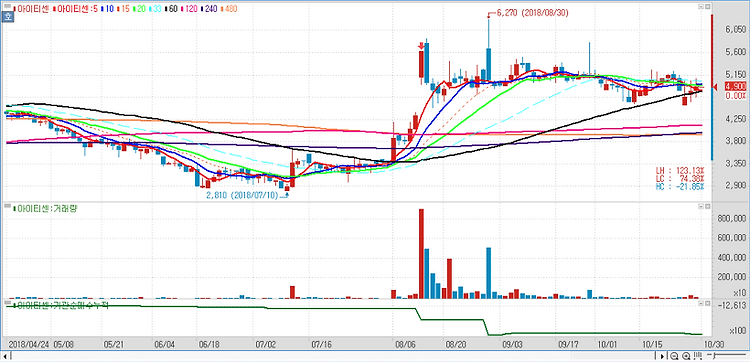
Task: Maximize the price chart pane
Action: pyautogui.click(x=707, y=7)
